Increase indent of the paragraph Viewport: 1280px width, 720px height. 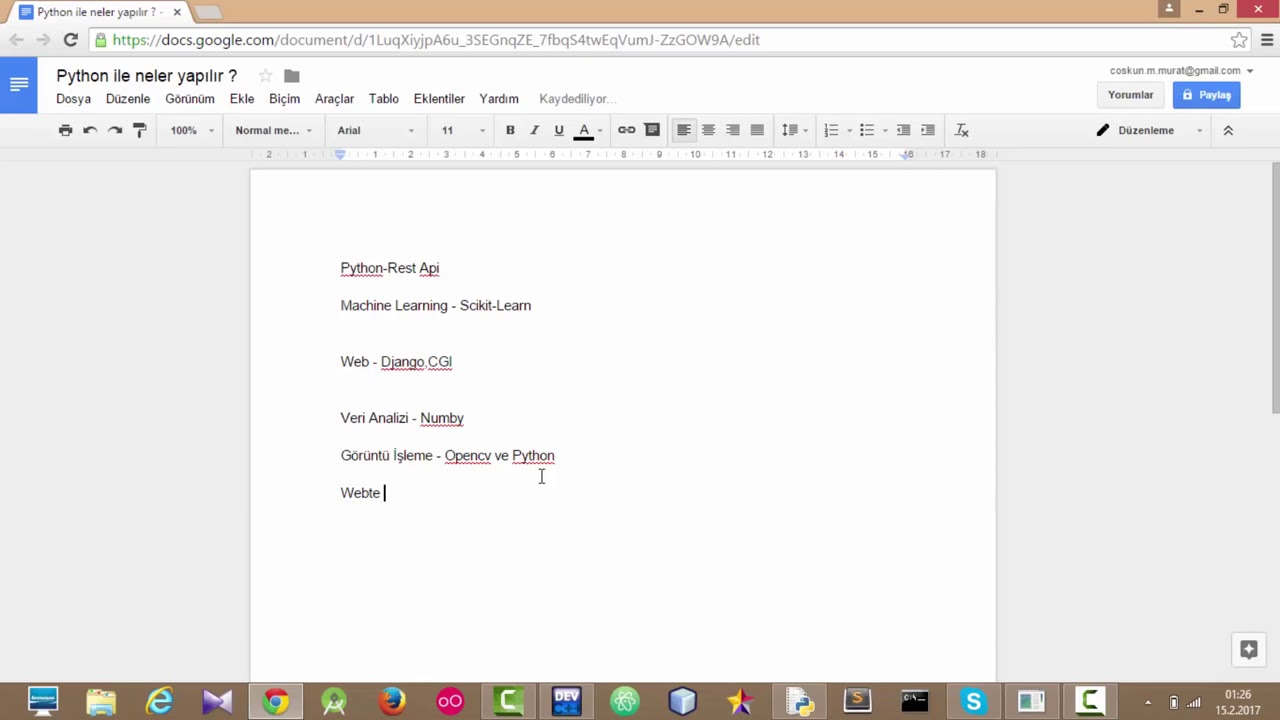(x=928, y=130)
